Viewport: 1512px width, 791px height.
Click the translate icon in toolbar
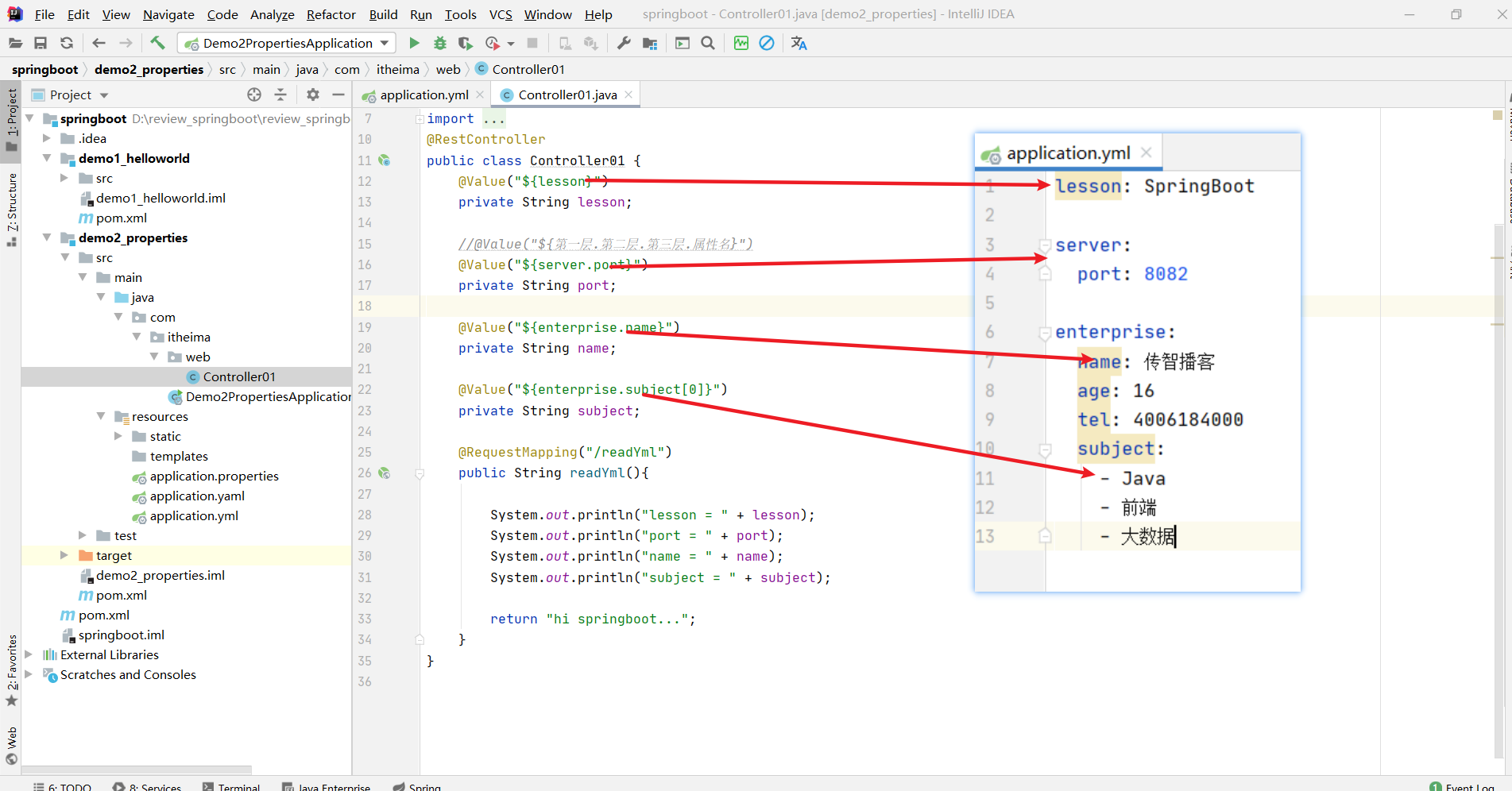point(799,43)
